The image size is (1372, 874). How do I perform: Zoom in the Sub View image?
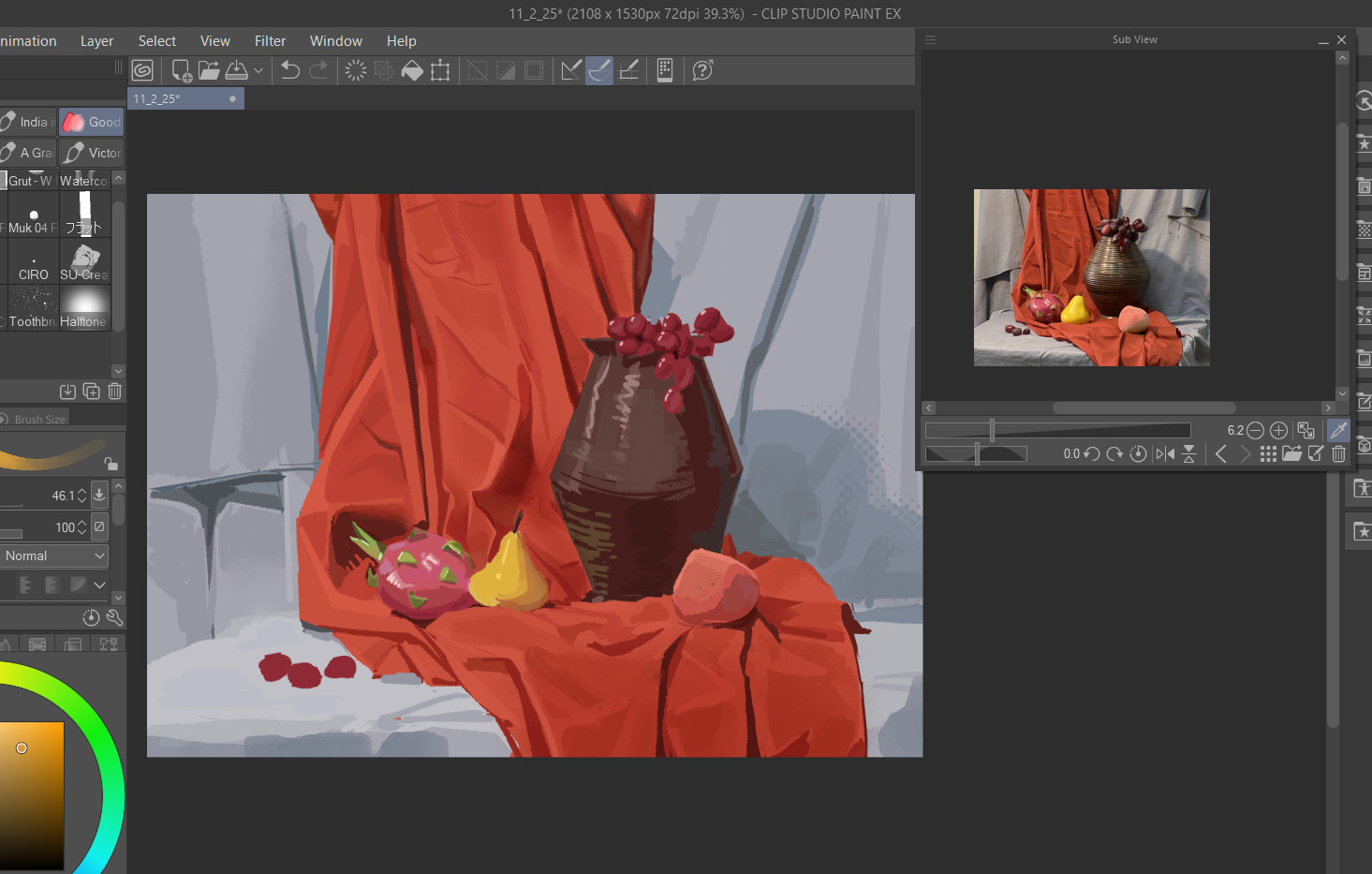[1278, 430]
